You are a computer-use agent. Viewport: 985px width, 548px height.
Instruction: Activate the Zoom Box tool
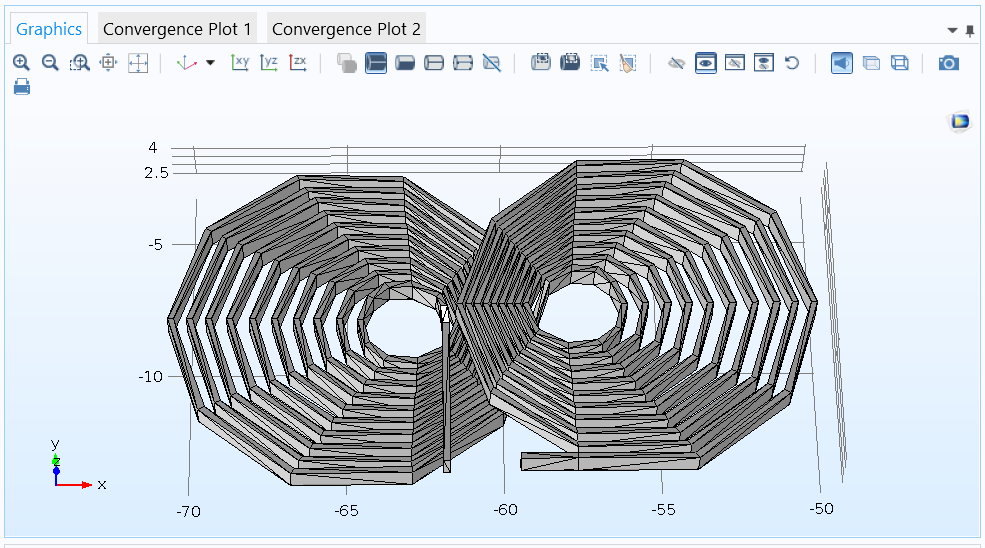click(79, 63)
